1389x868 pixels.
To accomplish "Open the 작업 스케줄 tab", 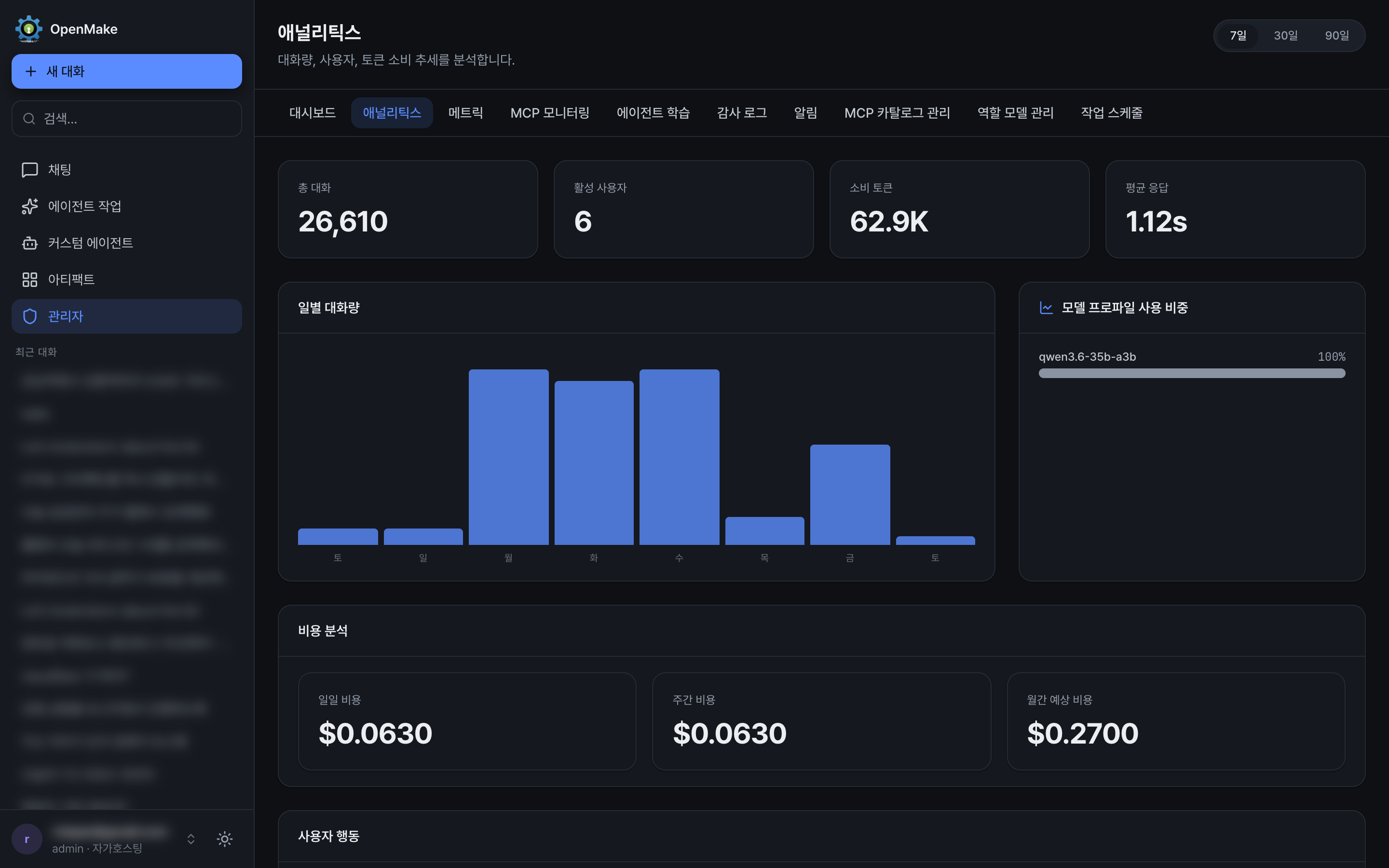I will tap(1111, 112).
